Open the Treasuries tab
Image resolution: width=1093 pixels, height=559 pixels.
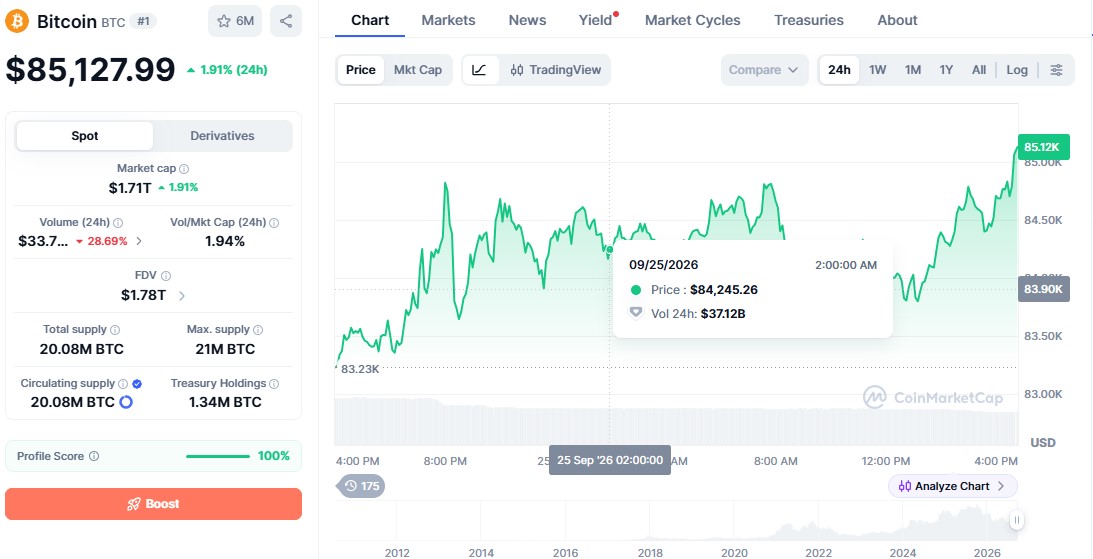tap(809, 20)
